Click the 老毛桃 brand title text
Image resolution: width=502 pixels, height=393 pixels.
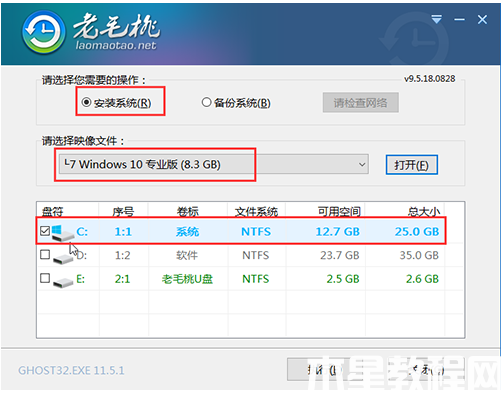[116, 25]
